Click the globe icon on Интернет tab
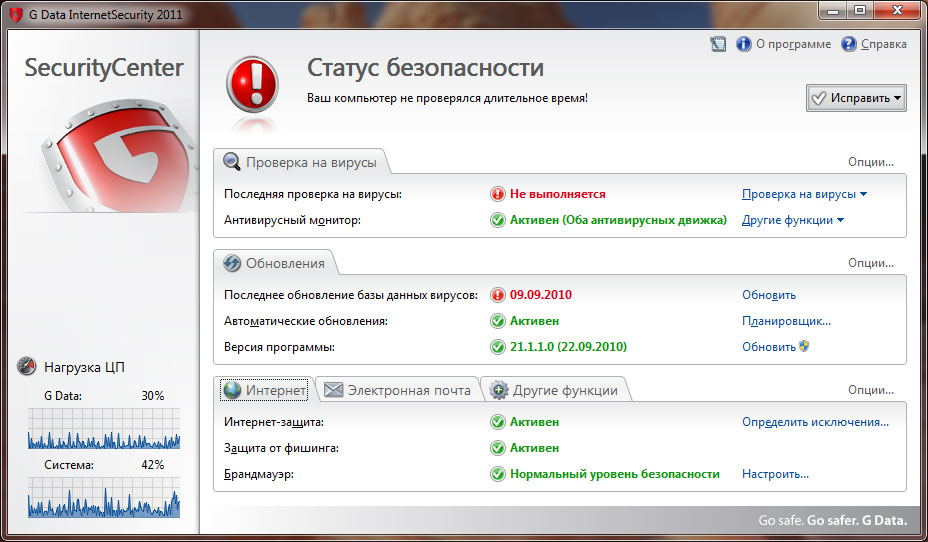 (x=232, y=390)
